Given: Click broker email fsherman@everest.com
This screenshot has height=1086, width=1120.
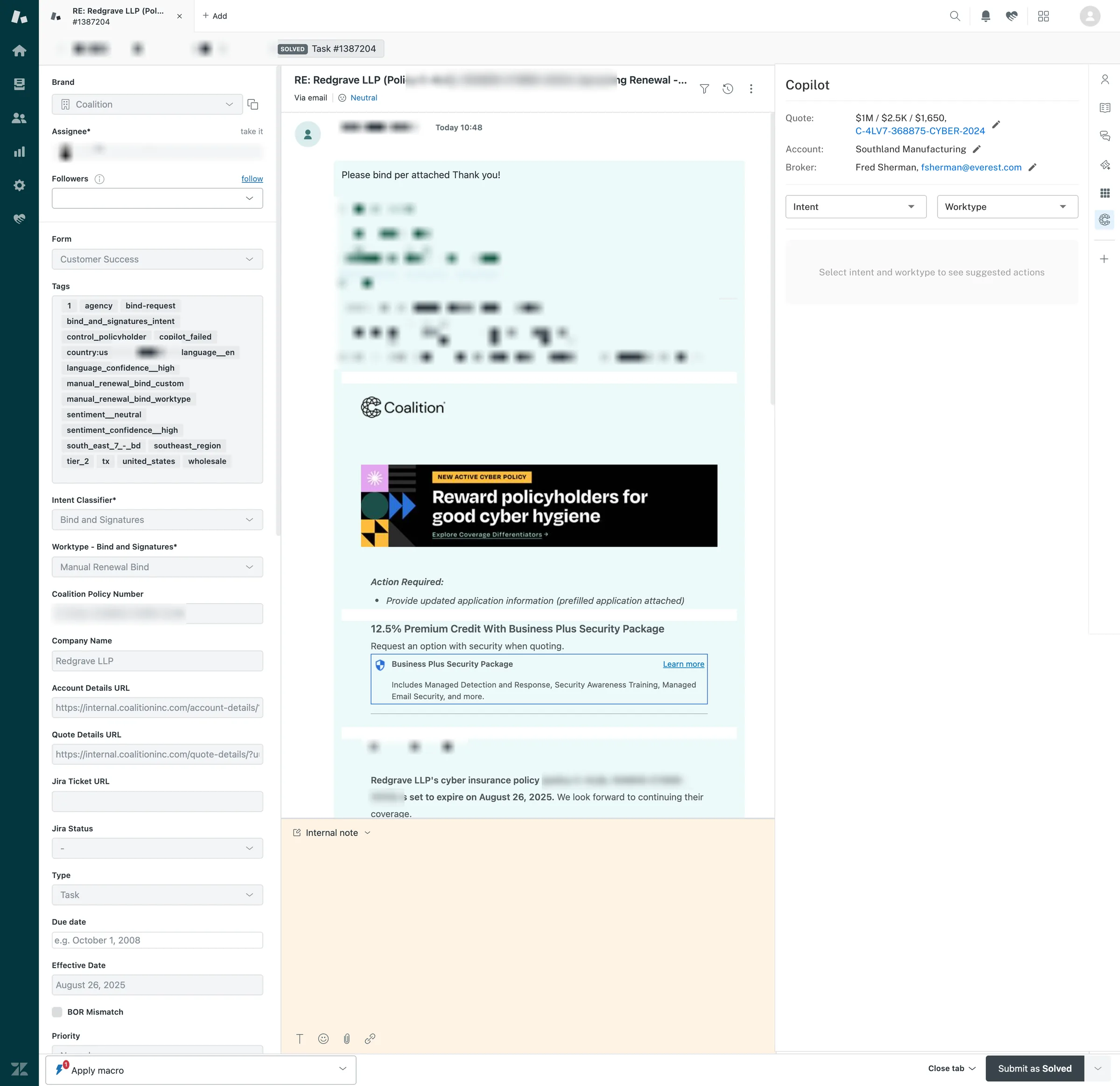Looking at the screenshot, I should click(x=971, y=167).
